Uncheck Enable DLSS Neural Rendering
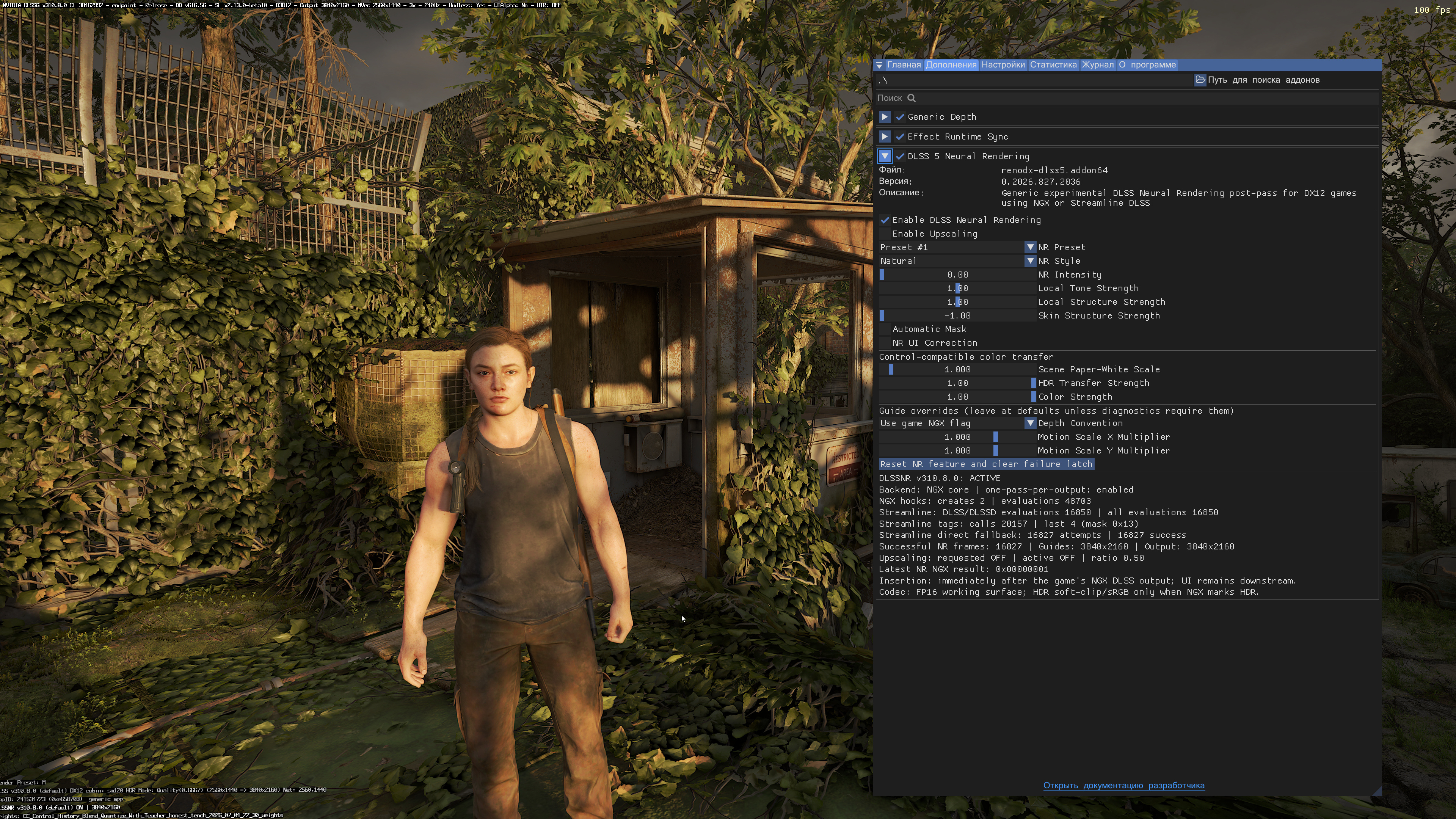The height and width of the screenshot is (819, 1456). pyautogui.click(x=885, y=220)
